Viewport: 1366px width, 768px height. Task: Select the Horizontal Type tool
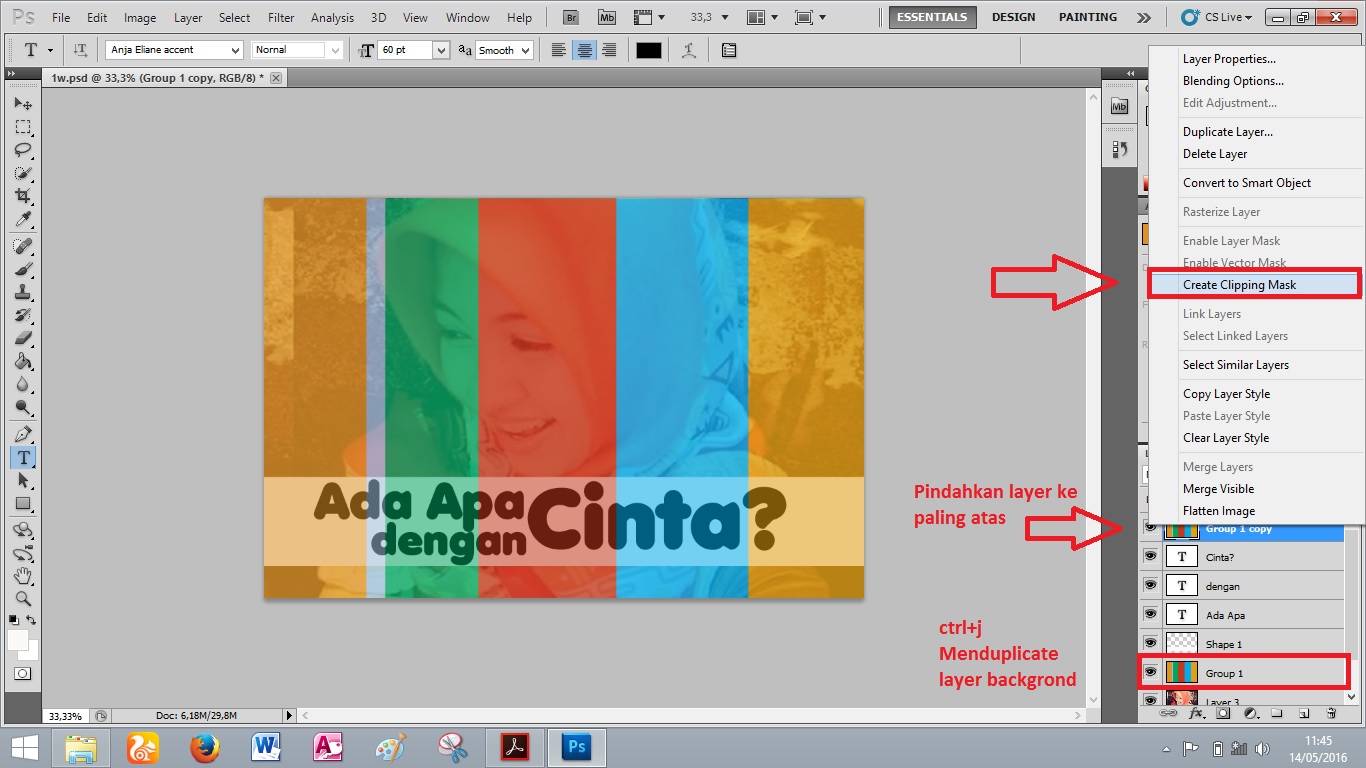pyautogui.click(x=22, y=458)
